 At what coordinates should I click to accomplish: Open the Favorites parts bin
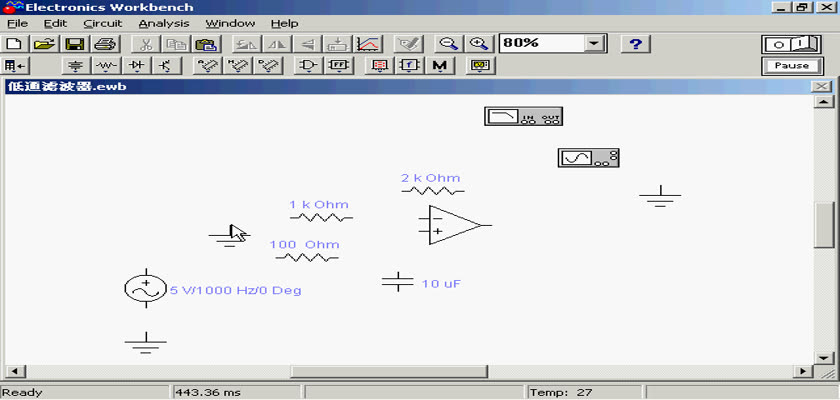(15, 66)
